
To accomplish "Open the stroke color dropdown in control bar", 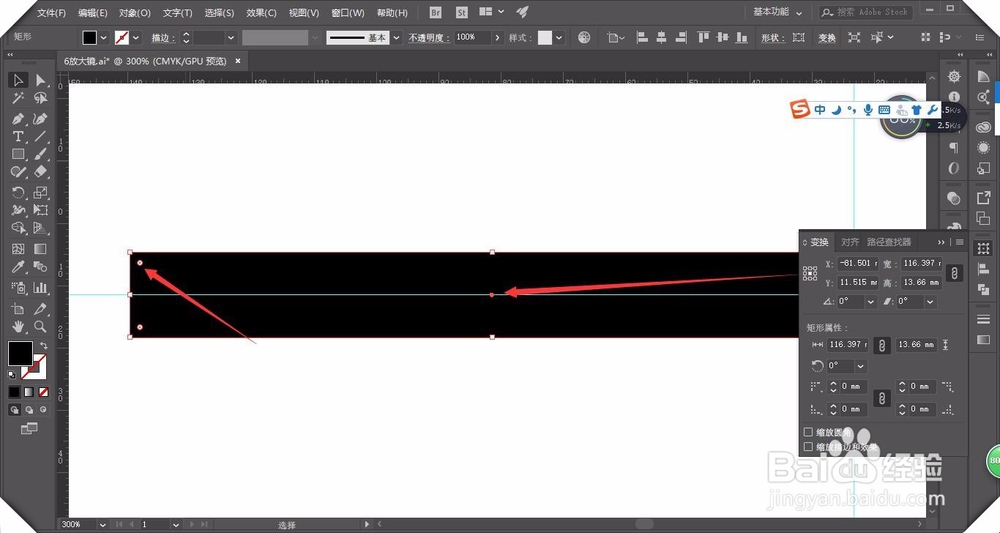I will (x=136, y=38).
